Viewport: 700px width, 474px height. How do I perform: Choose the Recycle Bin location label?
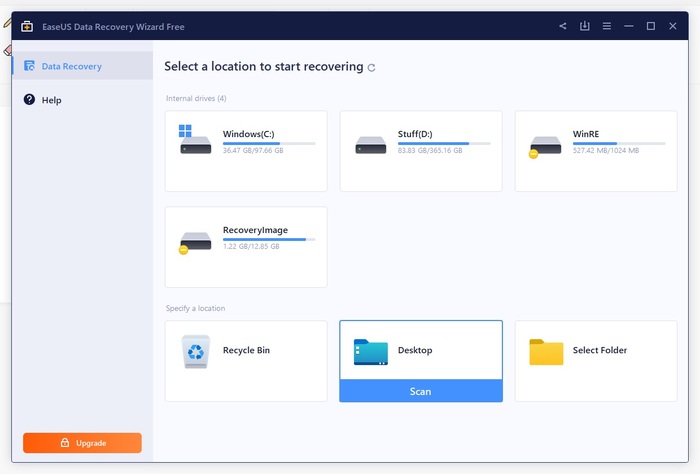246,350
